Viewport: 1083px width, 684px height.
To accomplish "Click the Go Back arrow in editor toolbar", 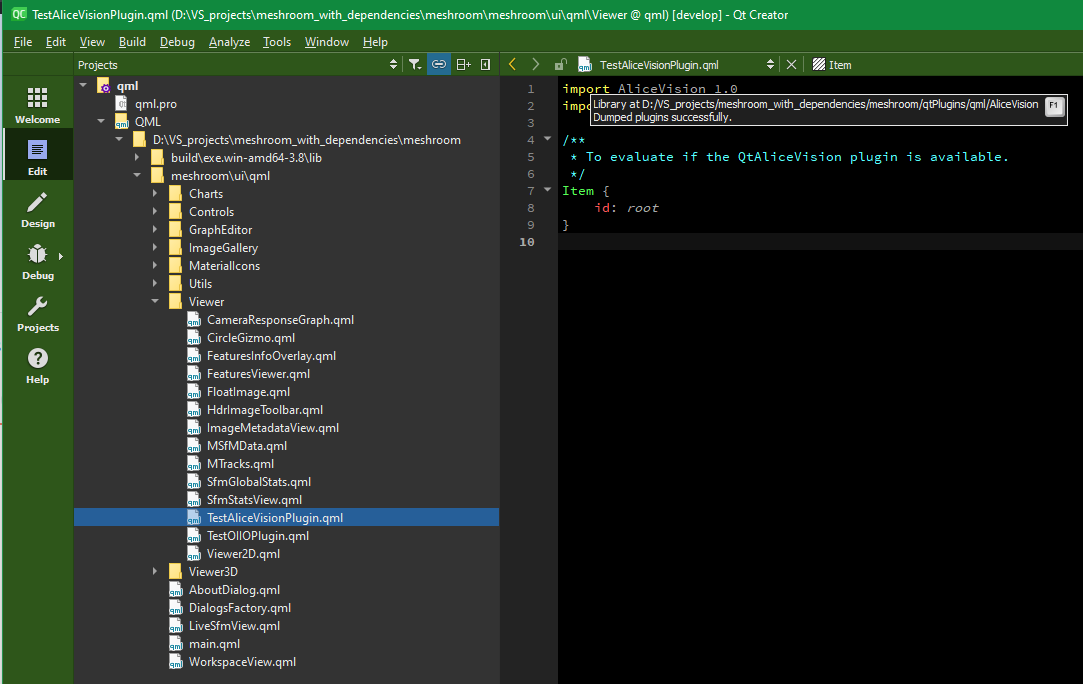I will pyautogui.click(x=512, y=63).
